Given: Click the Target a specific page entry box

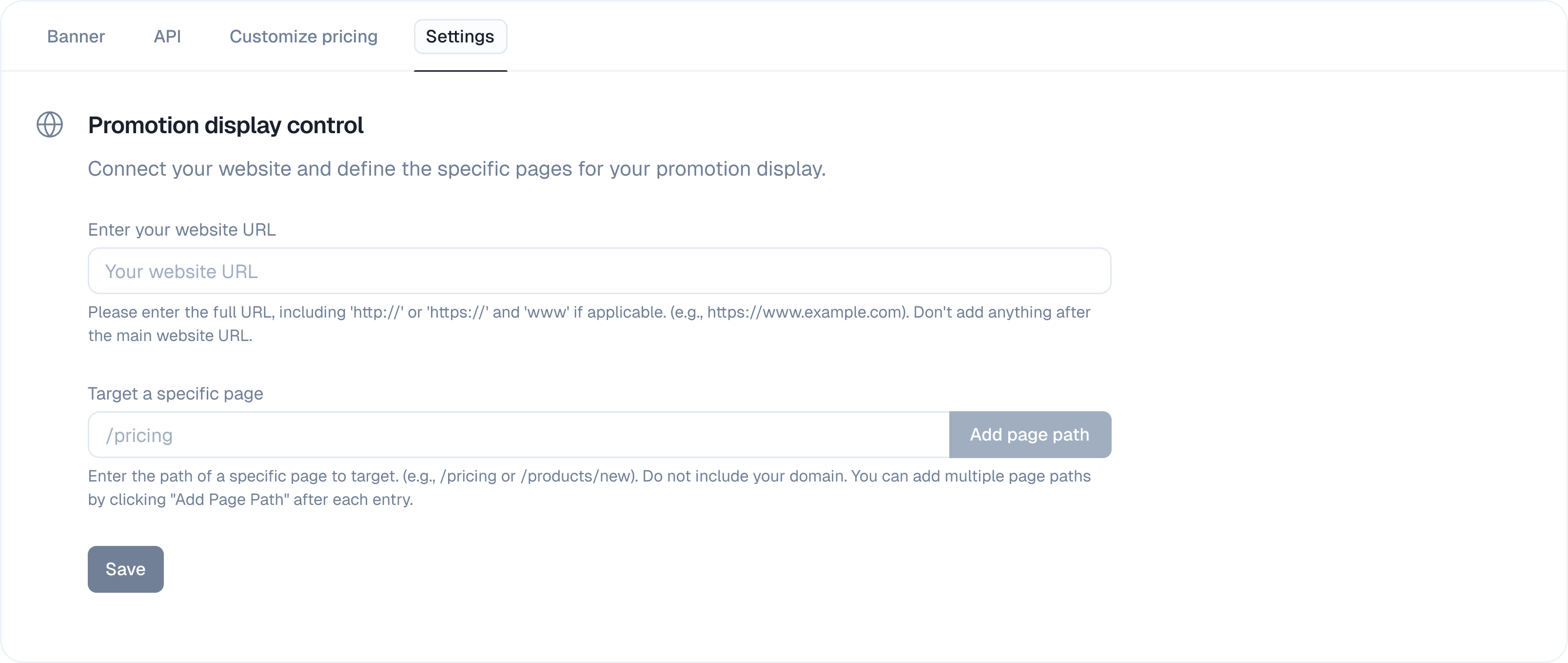Looking at the screenshot, I should pos(517,434).
